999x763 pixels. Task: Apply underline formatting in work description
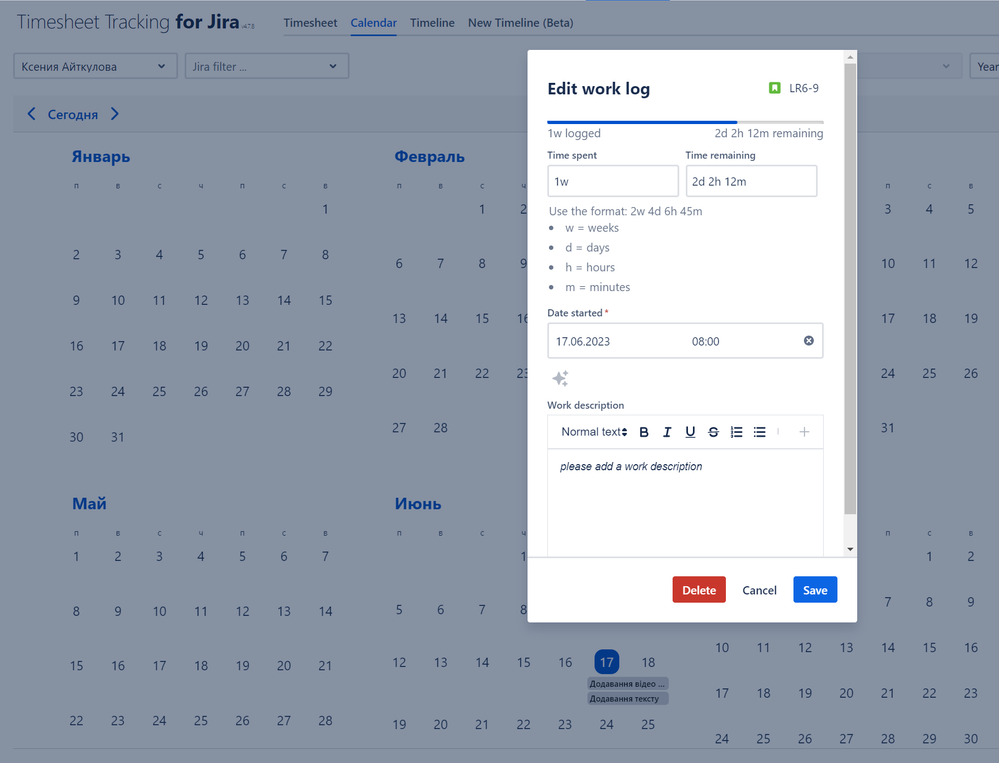pos(690,432)
